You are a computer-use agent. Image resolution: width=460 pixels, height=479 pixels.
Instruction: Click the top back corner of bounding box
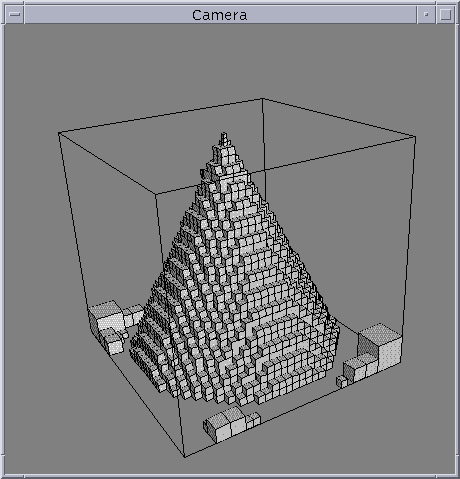262,99
